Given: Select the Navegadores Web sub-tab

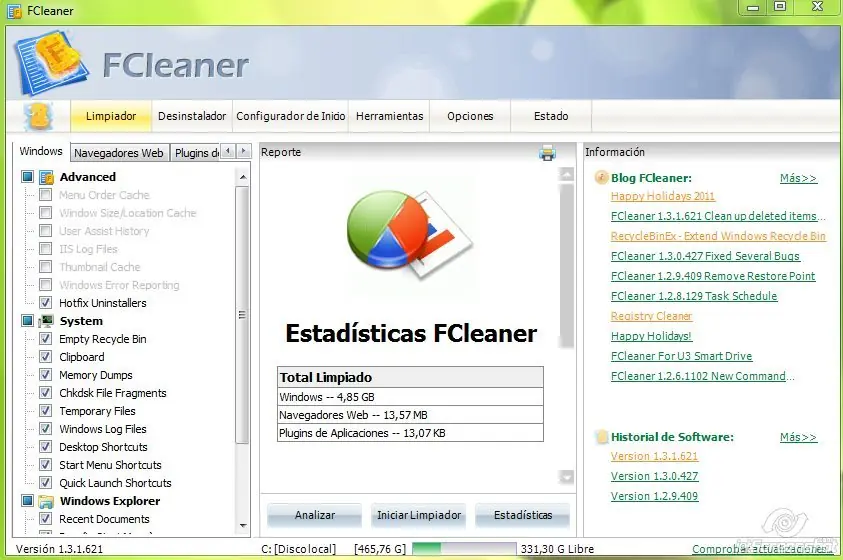Looking at the screenshot, I should pyautogui.click(x=119, y=153).
